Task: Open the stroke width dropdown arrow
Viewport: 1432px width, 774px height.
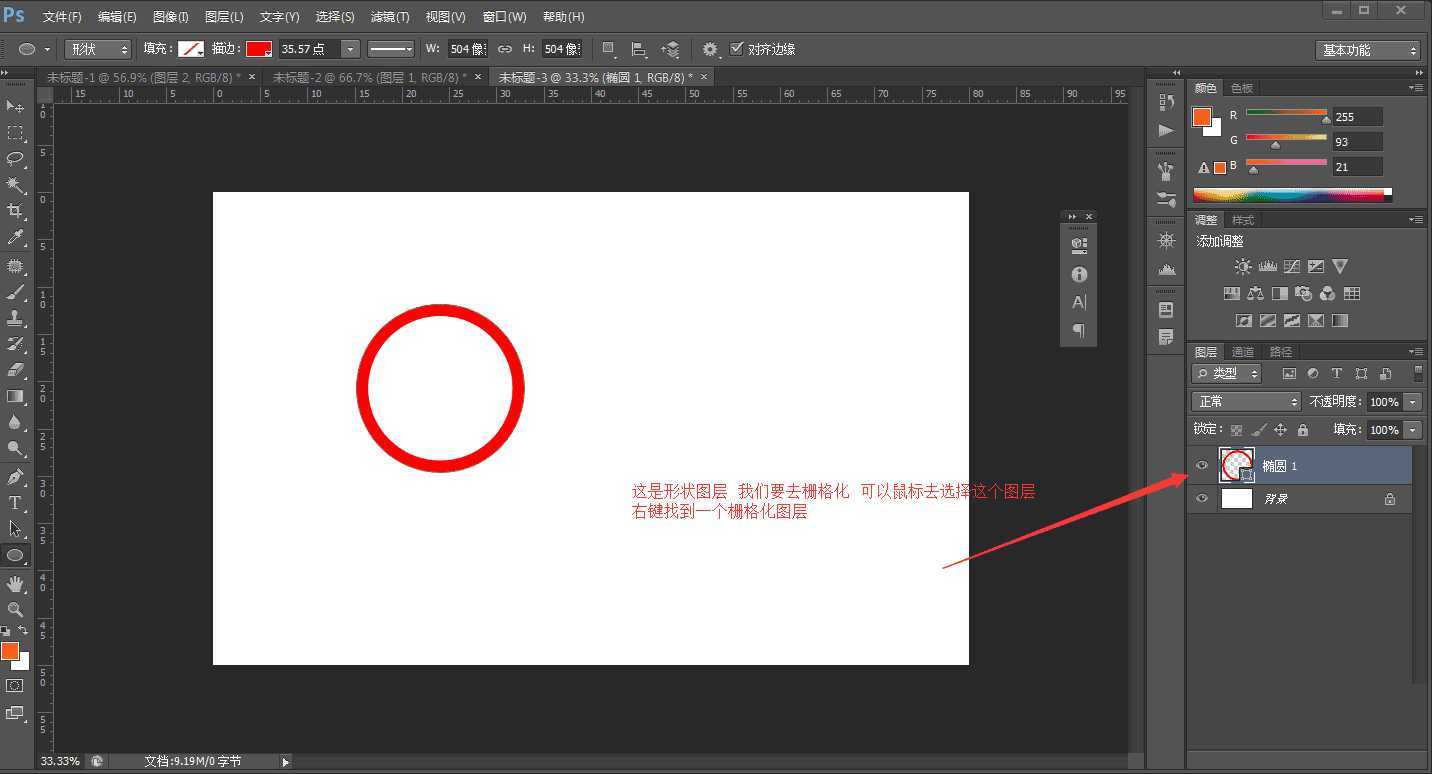Action: [350, 48]
